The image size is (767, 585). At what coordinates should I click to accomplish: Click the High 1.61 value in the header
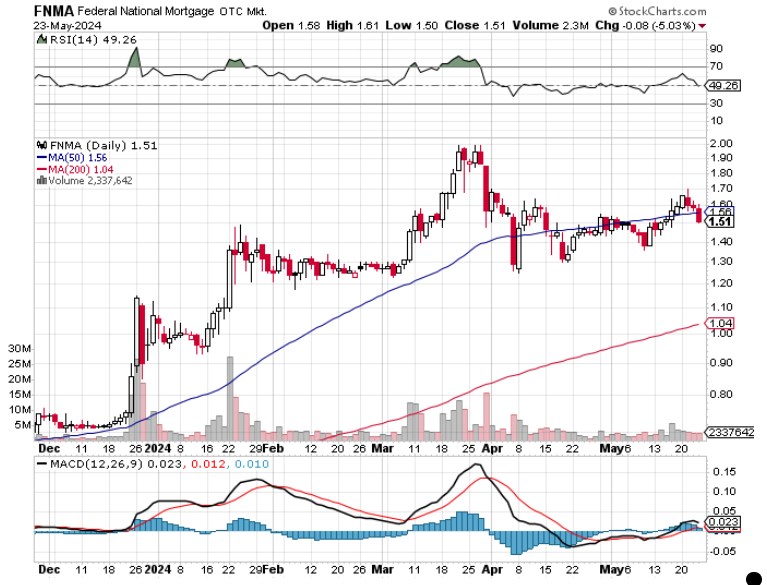(x=352, y=25)
